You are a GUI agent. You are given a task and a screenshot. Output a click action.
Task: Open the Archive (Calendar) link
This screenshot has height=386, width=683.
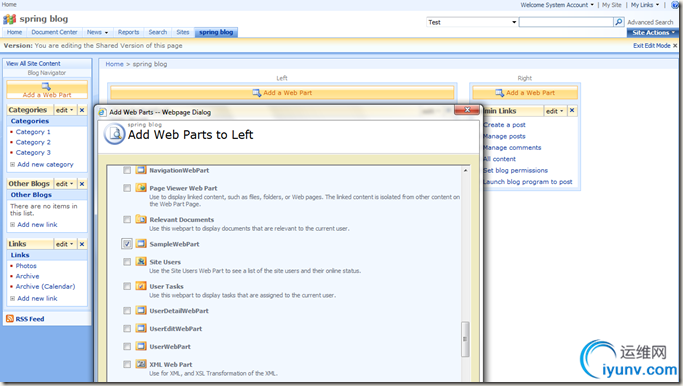coord(45,287)
